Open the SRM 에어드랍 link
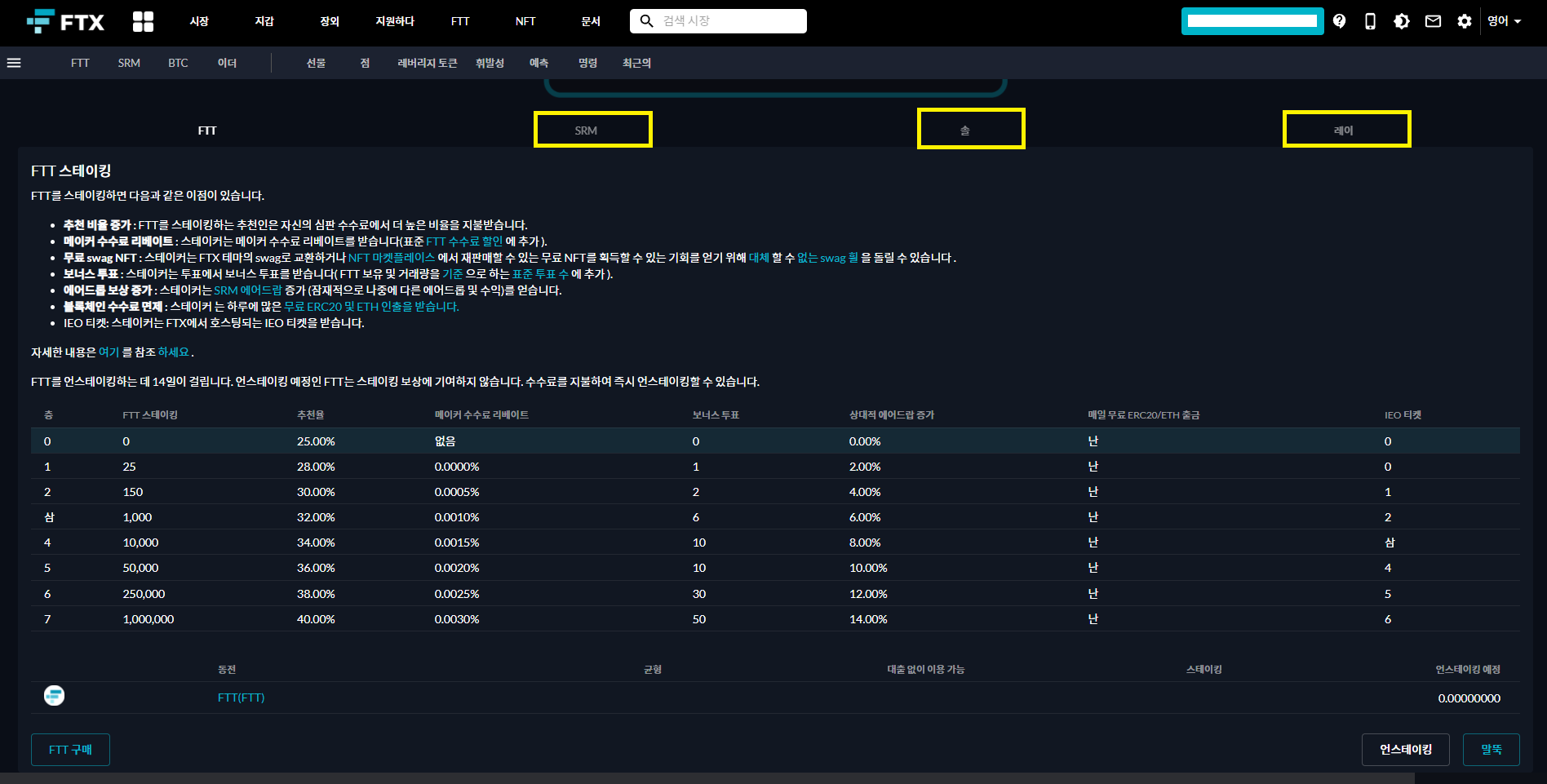 point(248,290)
